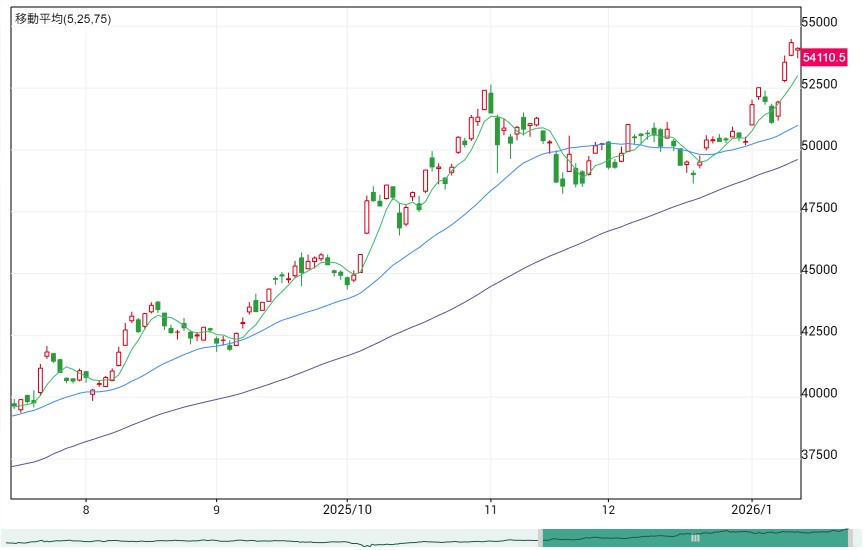This screenshot has height=550, width=865.
Task: Click the month 12 axis label
Action: click(x=608, y=509)
